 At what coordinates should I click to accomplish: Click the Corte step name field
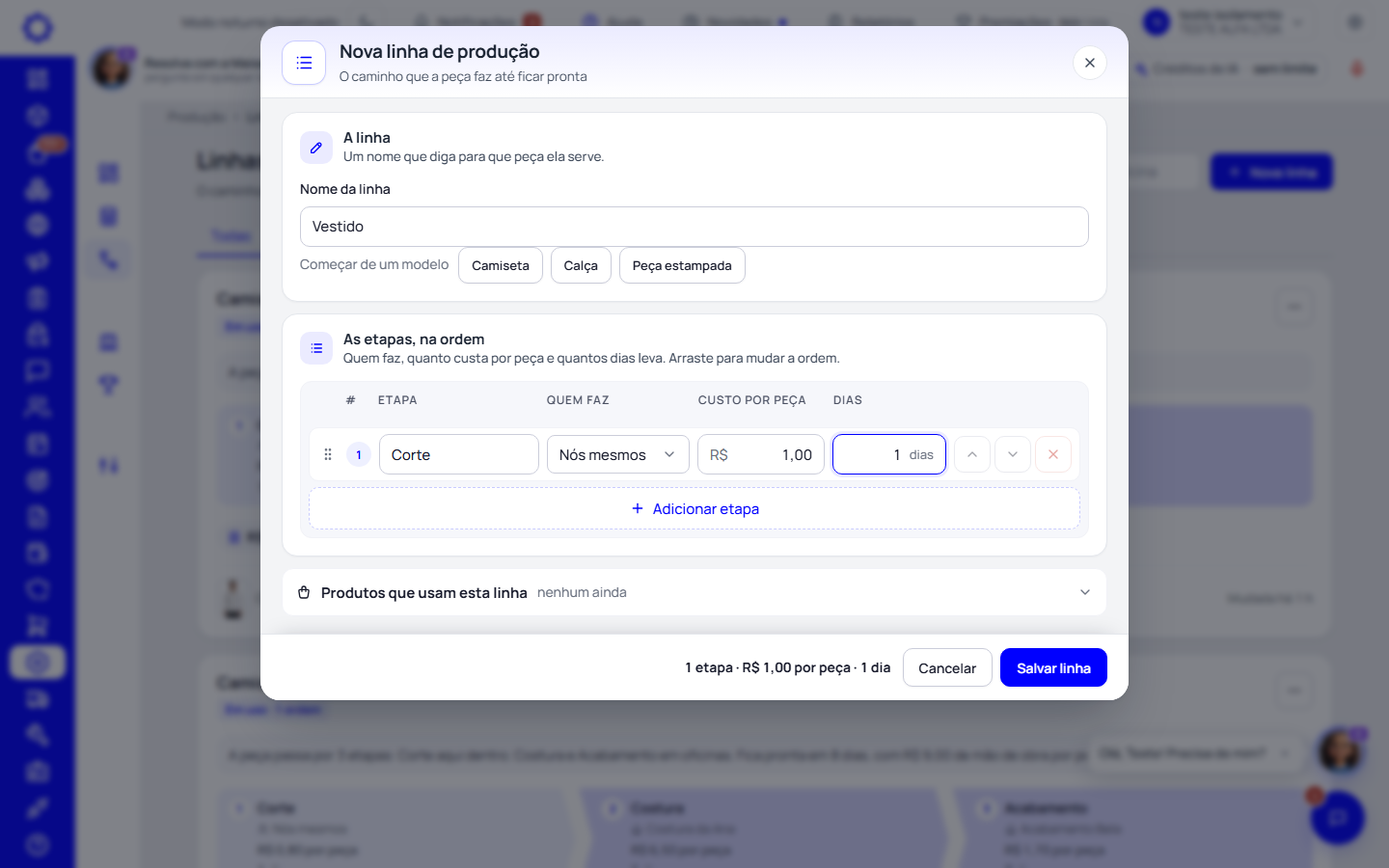(459, 454)
